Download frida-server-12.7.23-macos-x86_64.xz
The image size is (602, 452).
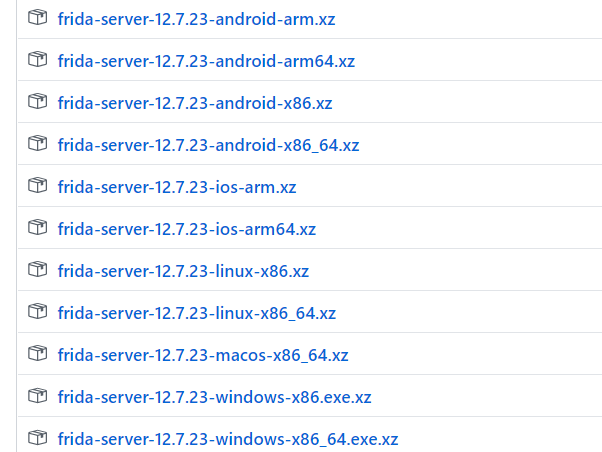pyautogui.click(x=203, y=355)
